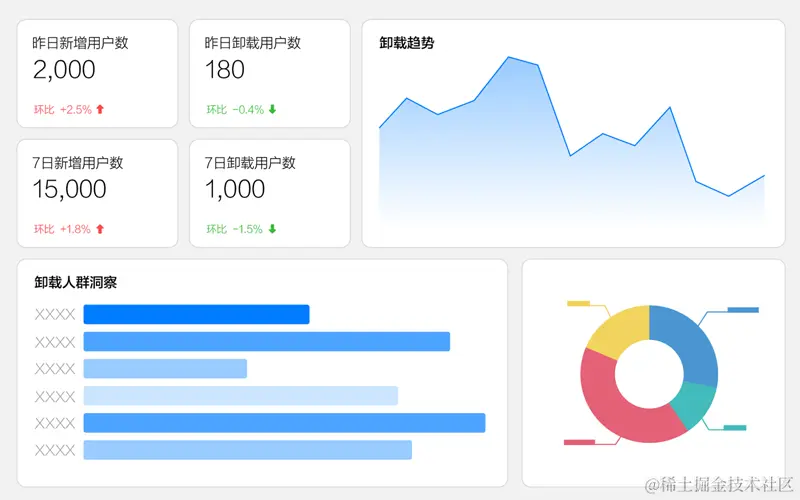Click the green down arrow beside -1.5%
800x500 pixels.
272,229
